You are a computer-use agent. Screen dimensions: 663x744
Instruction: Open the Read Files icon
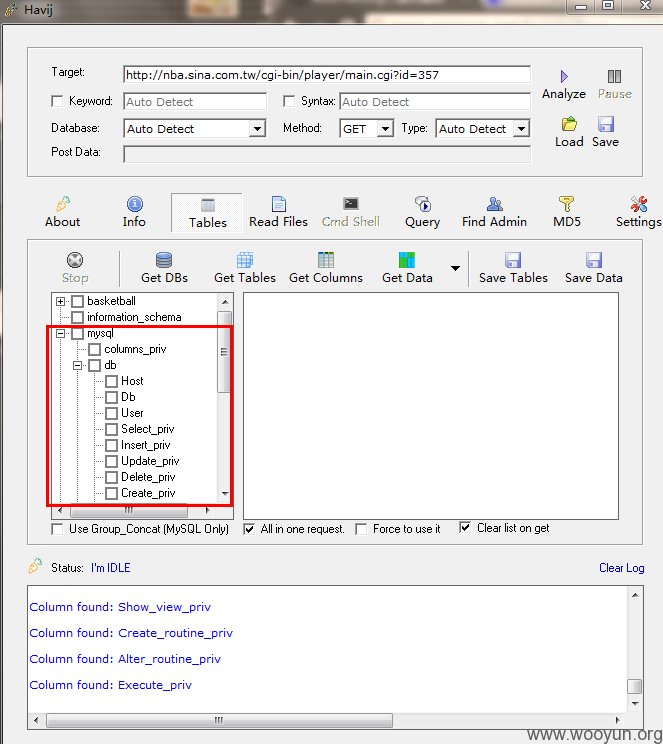tap(279, 204)
